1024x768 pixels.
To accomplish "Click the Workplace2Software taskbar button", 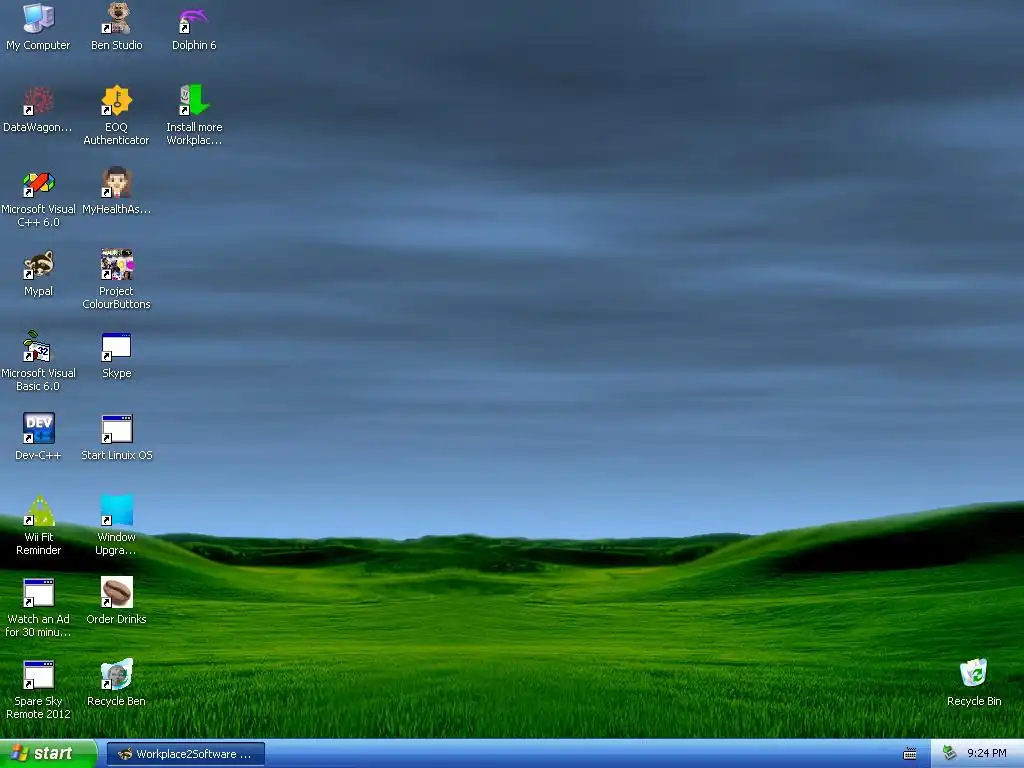I will pos(185,754).
